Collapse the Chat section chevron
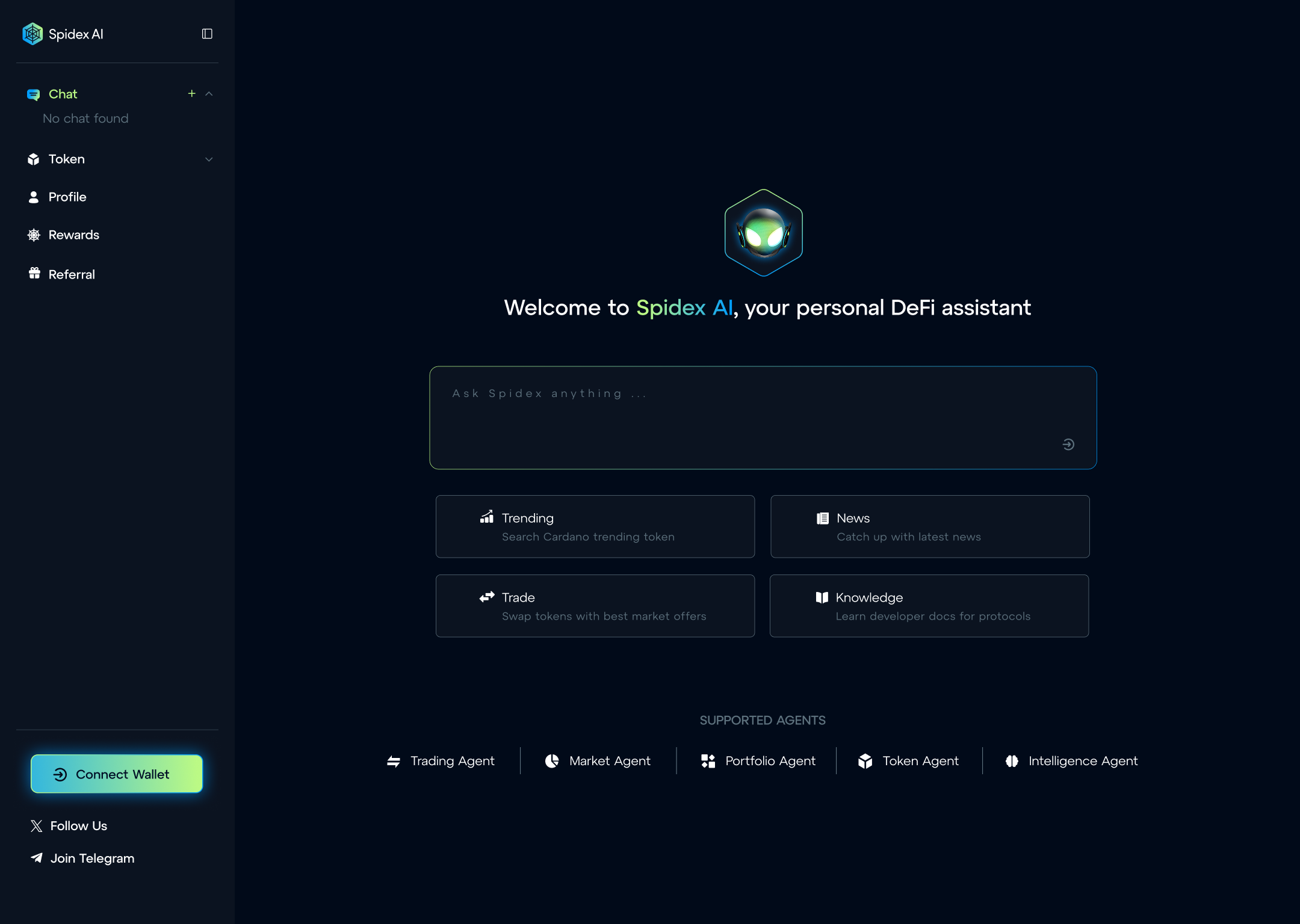 (x=209, y=94)
